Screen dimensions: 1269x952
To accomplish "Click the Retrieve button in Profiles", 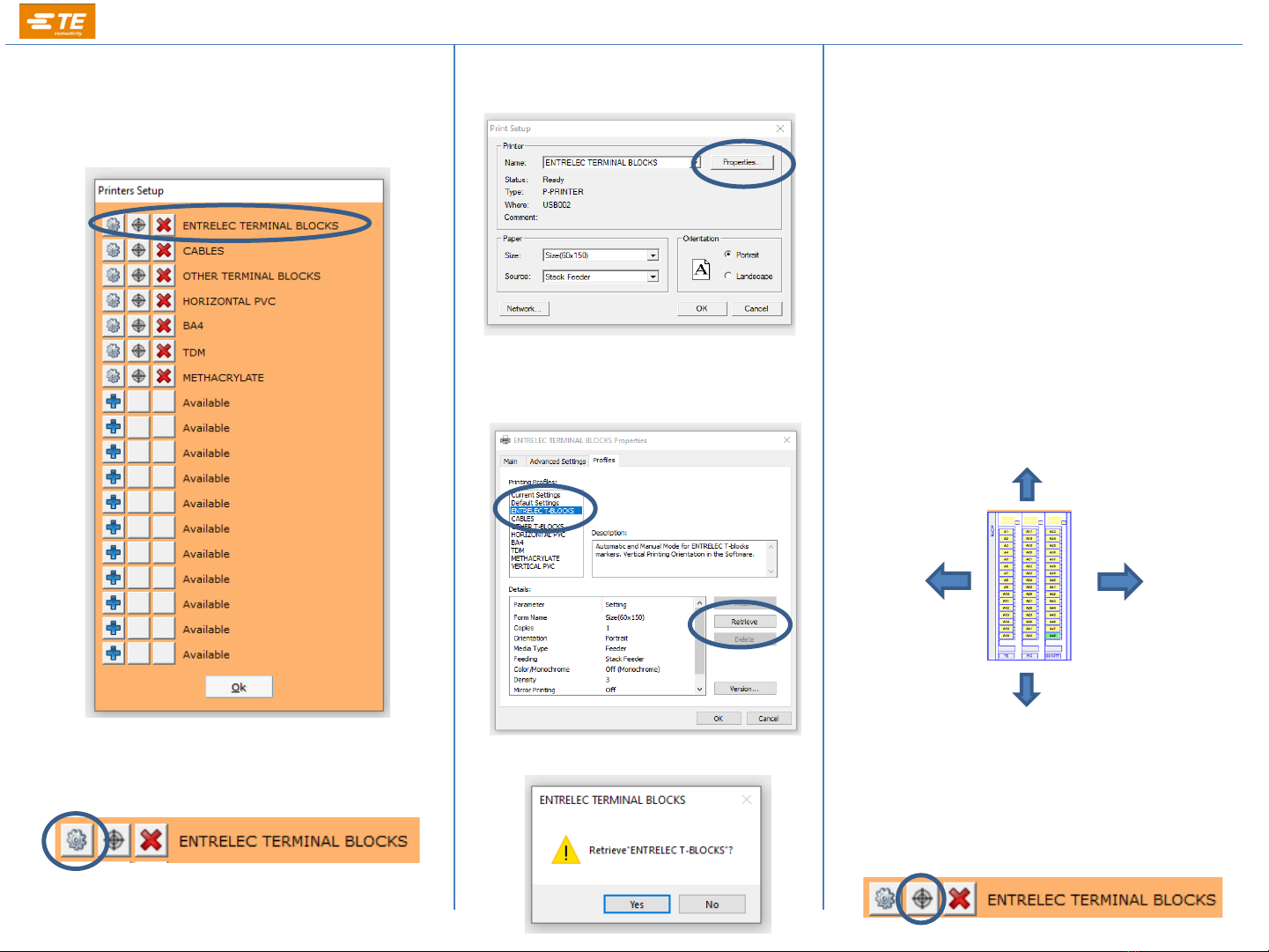I will coord(744,622).
